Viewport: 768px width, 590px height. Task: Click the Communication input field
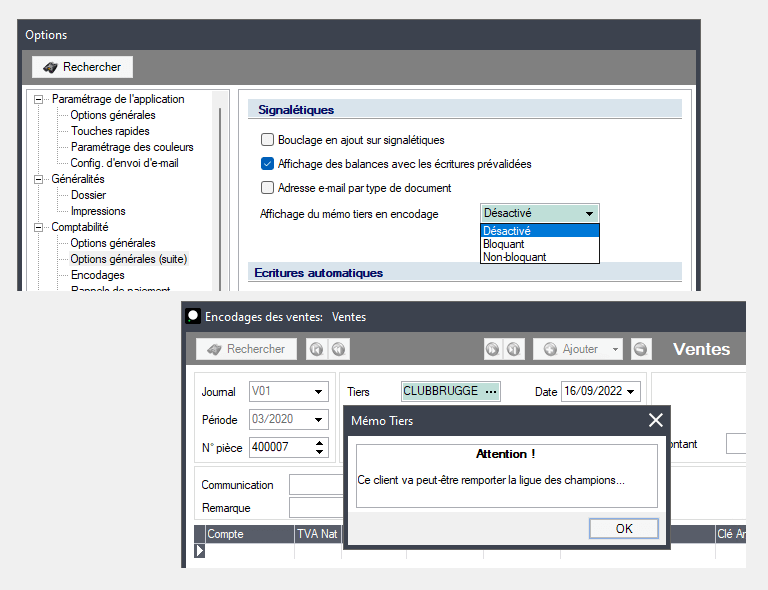click(x=314, y=485)
